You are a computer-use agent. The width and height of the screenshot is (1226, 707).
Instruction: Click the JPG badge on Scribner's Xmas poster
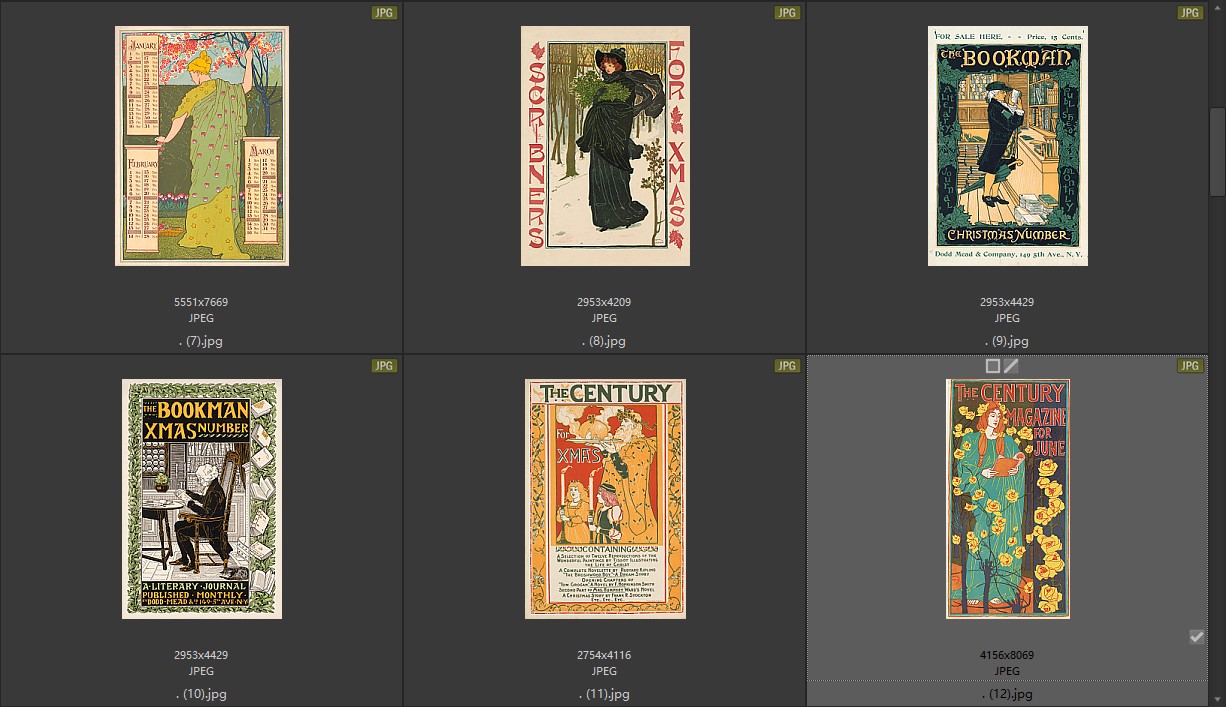787,13
